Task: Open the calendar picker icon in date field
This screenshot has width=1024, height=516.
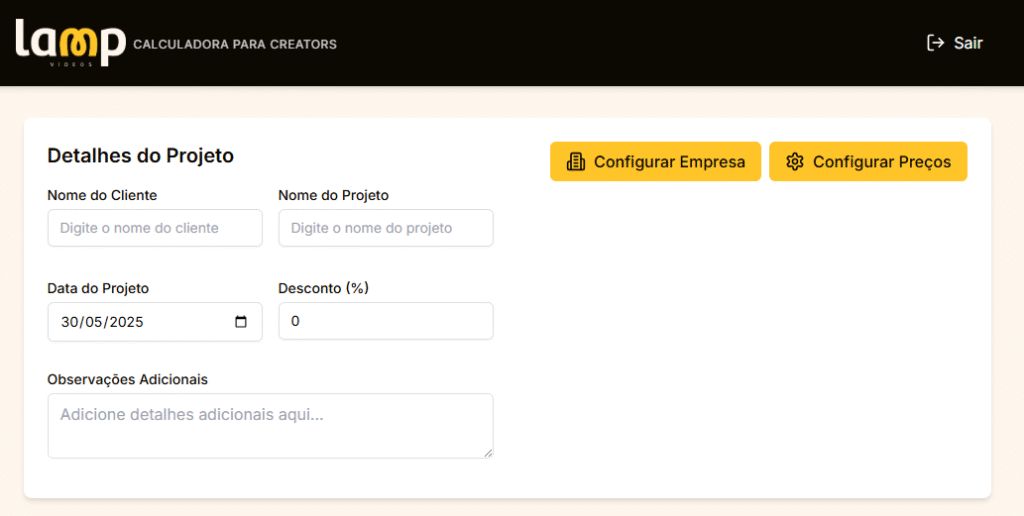Action: coord(241,321)
